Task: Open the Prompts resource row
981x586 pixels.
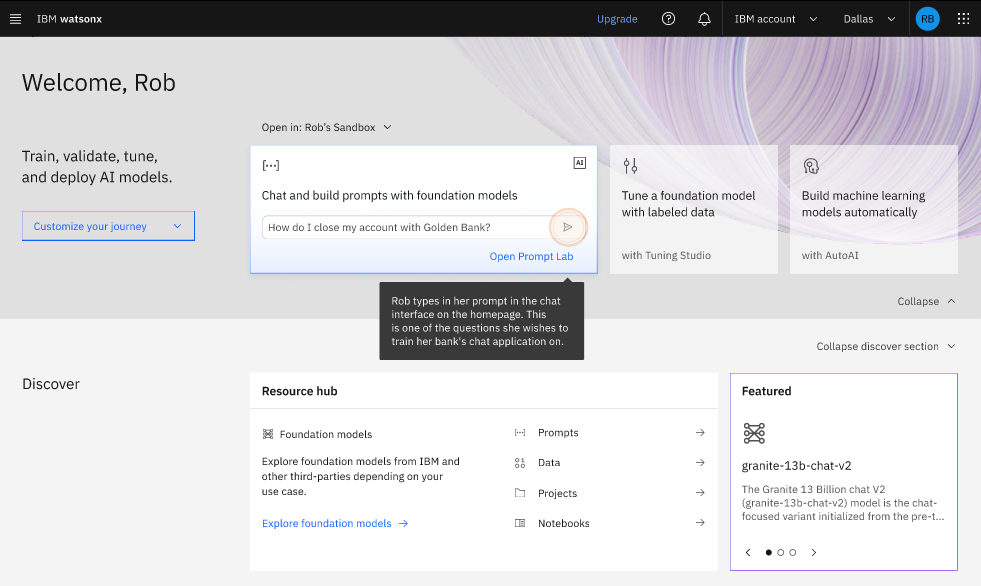Action: [610, 433]
